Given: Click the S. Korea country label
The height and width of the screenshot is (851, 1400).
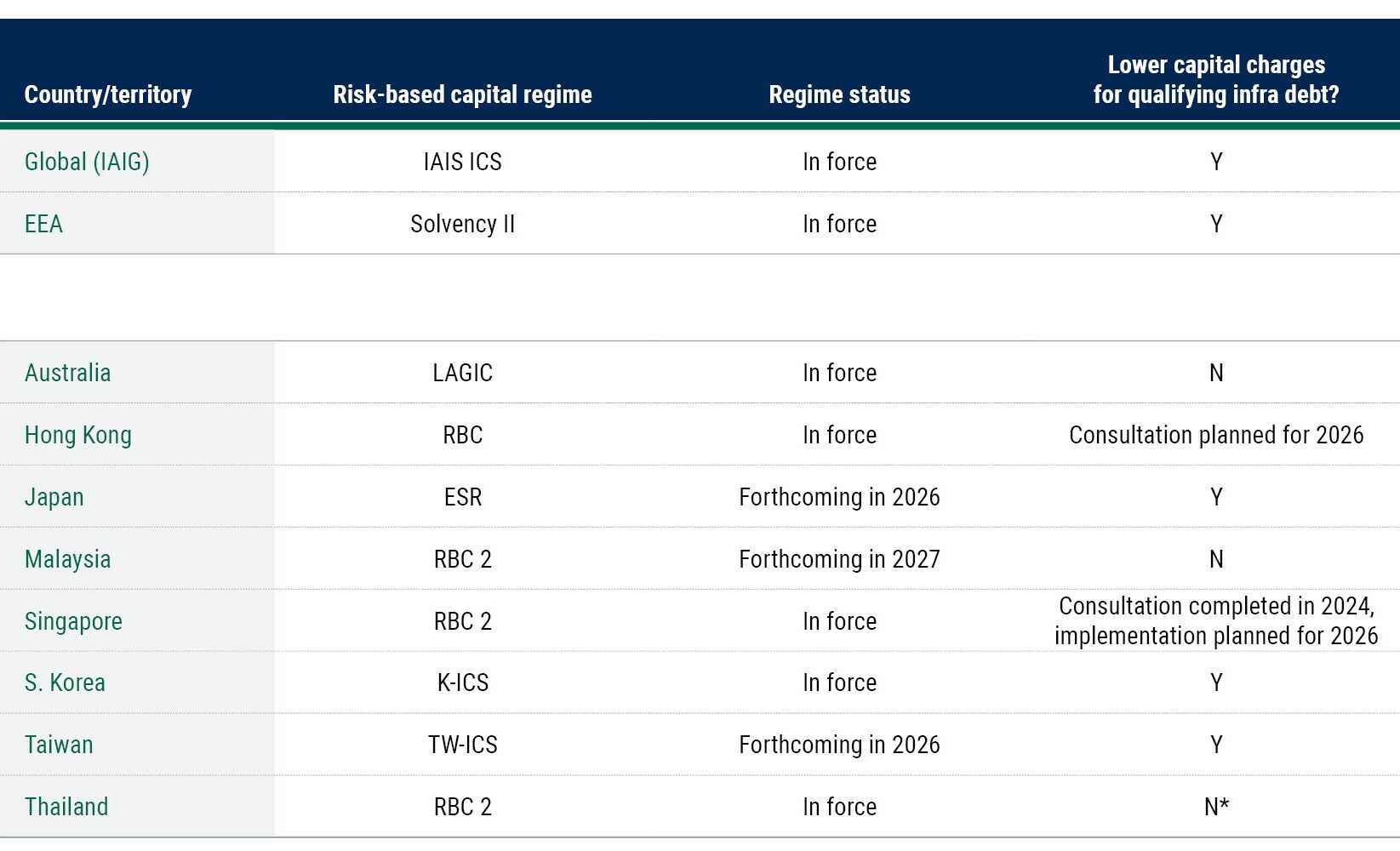Looking at the screenshot, I should (x=65, y=683).
